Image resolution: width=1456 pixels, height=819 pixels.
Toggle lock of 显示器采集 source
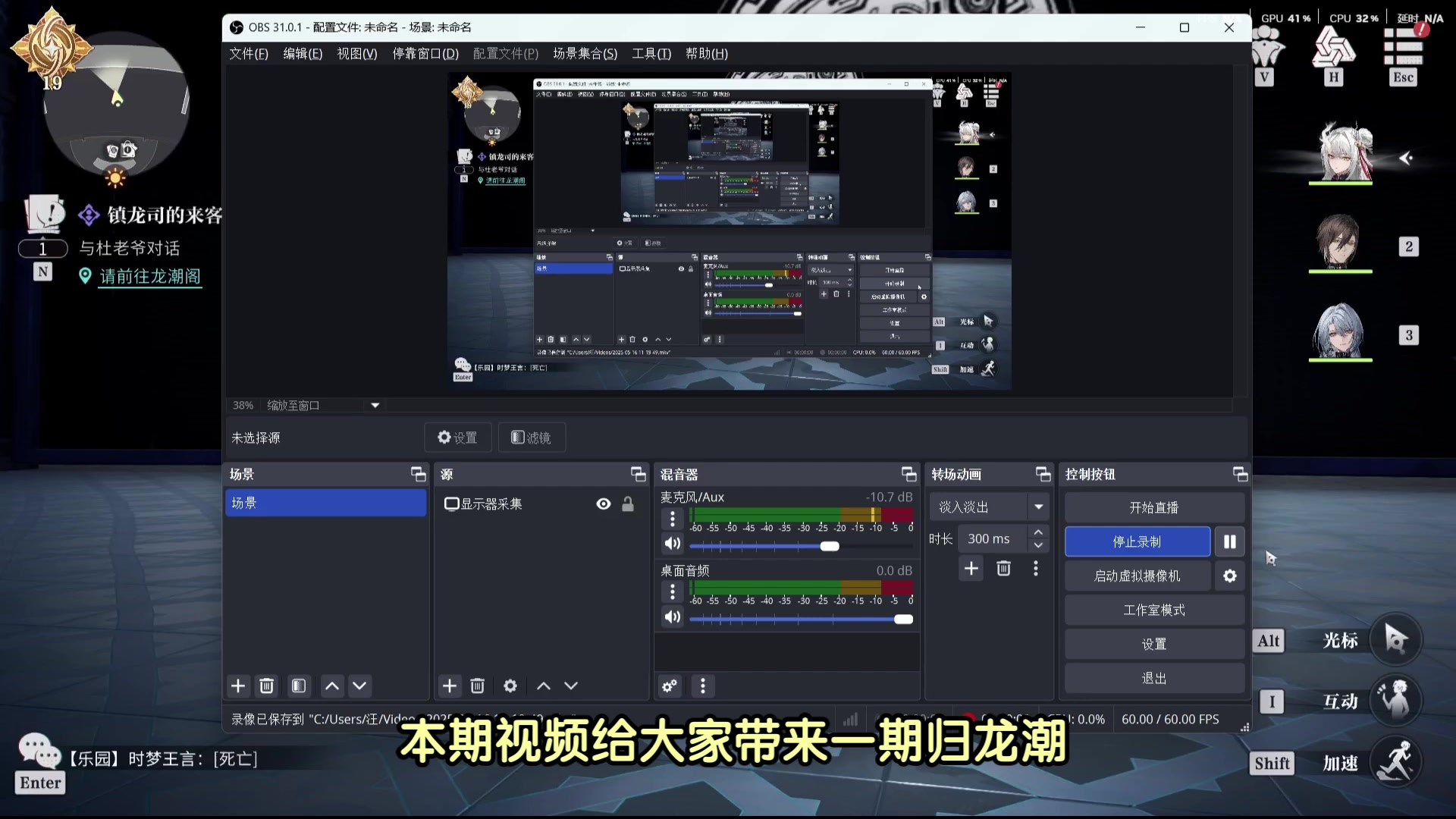pos(628,504)
